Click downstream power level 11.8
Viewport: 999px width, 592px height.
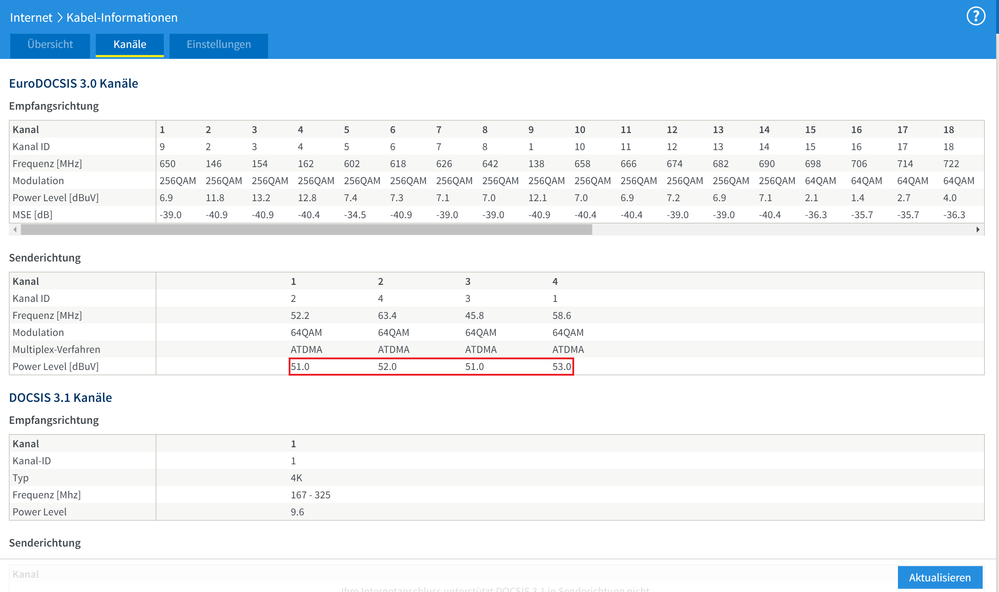215,198
